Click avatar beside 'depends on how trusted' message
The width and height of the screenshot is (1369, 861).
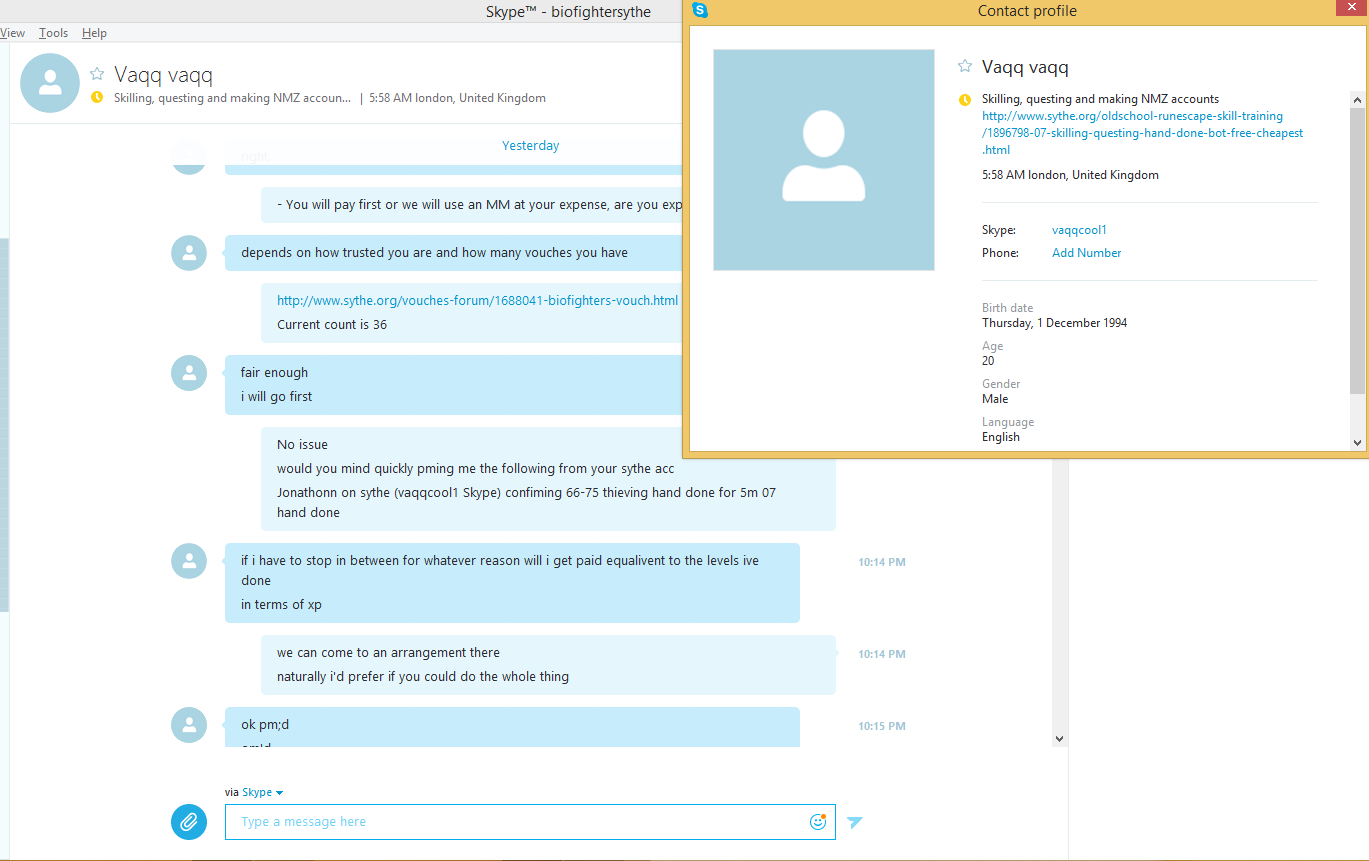coord(189,253)
